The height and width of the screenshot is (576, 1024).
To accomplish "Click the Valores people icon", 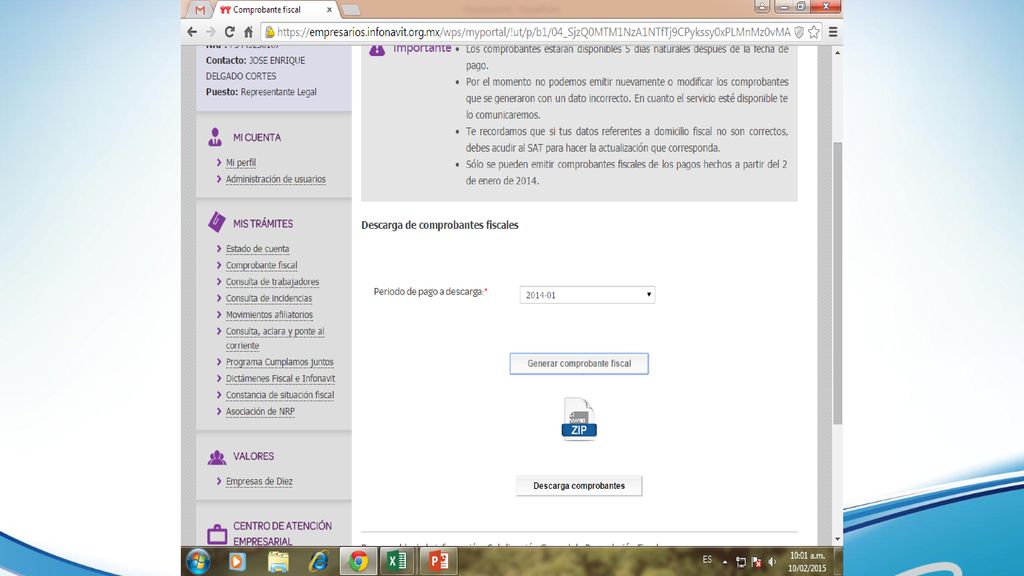I will [217, 457].
